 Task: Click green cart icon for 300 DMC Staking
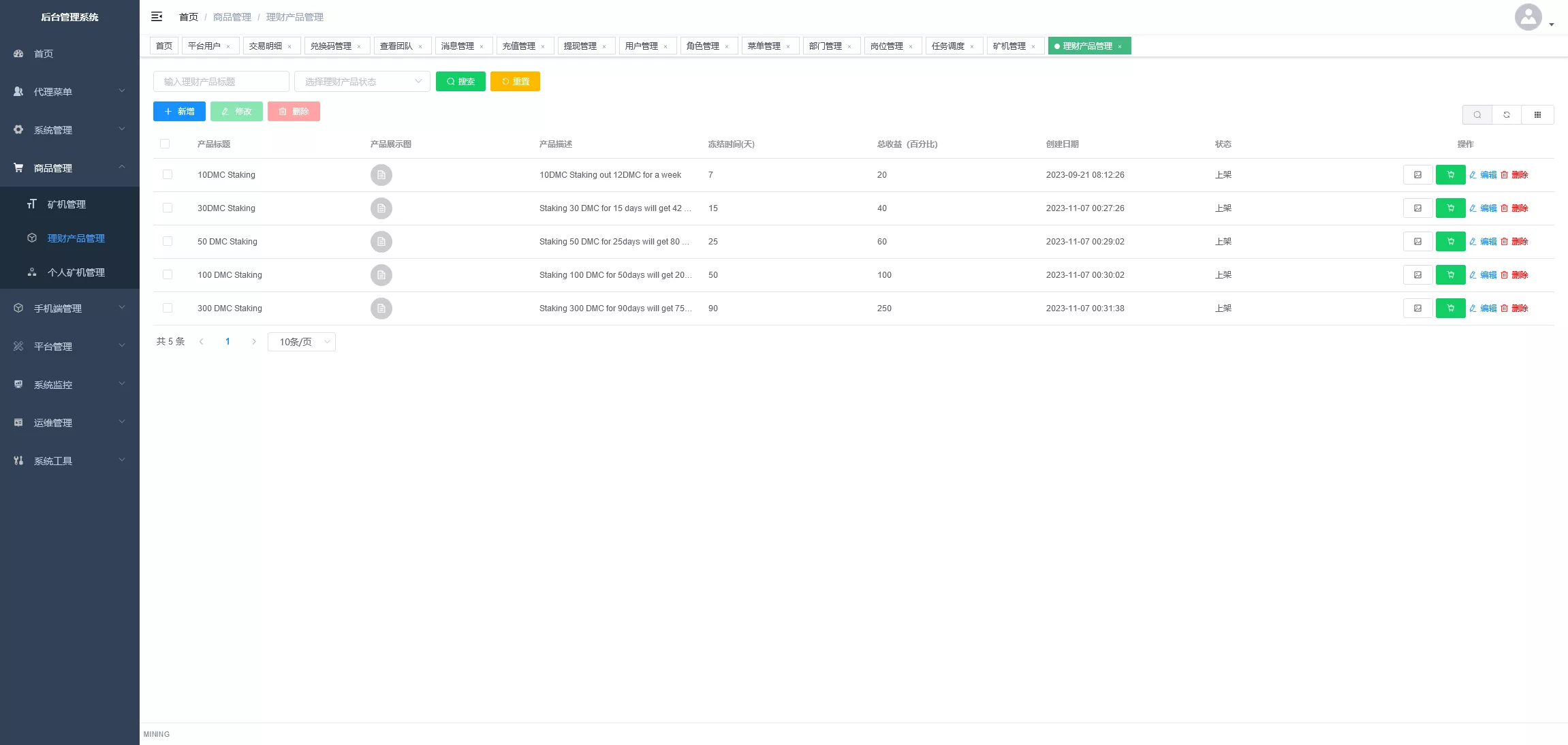[x=1450, y=308]
